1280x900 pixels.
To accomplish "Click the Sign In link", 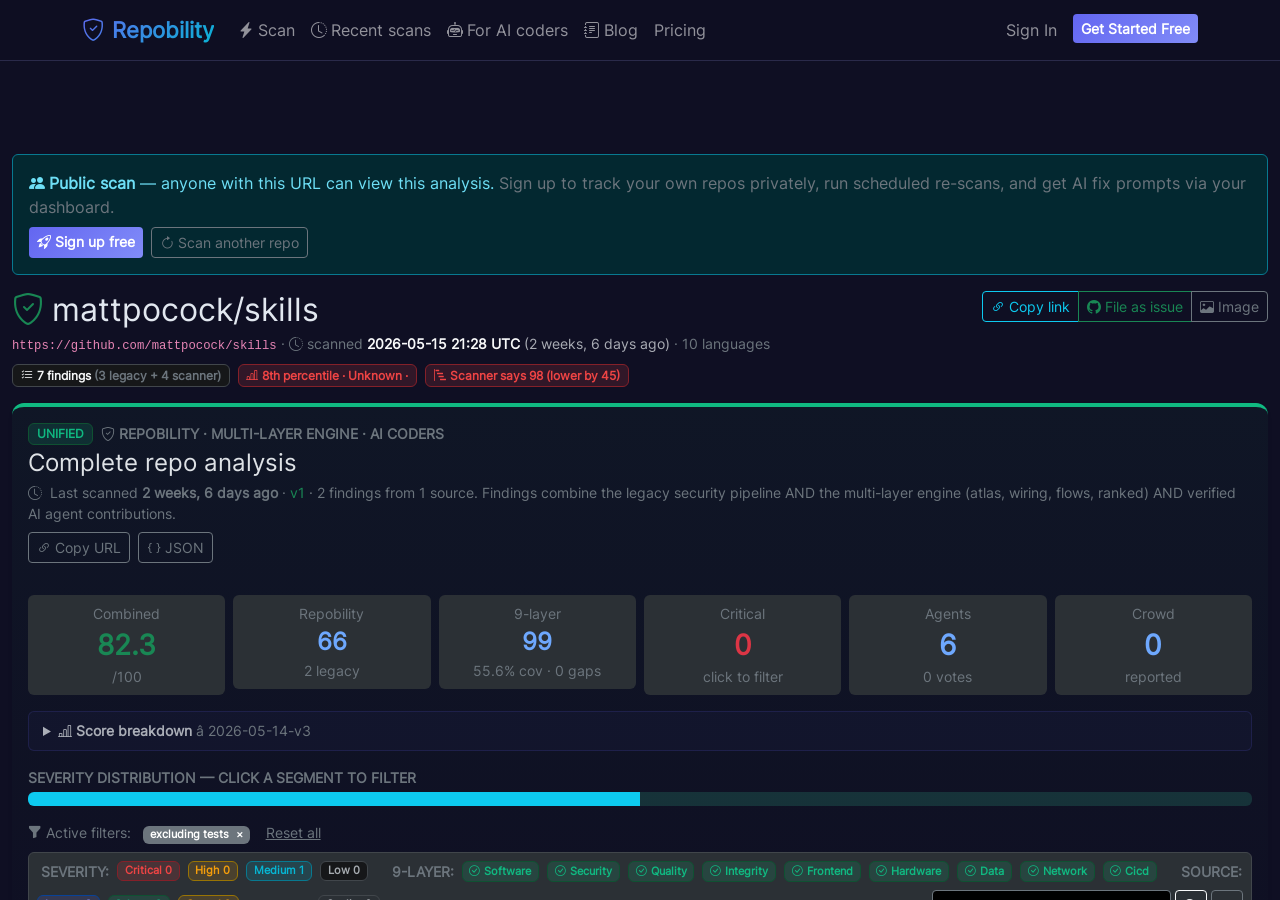I will click(x=1031, y=30).
